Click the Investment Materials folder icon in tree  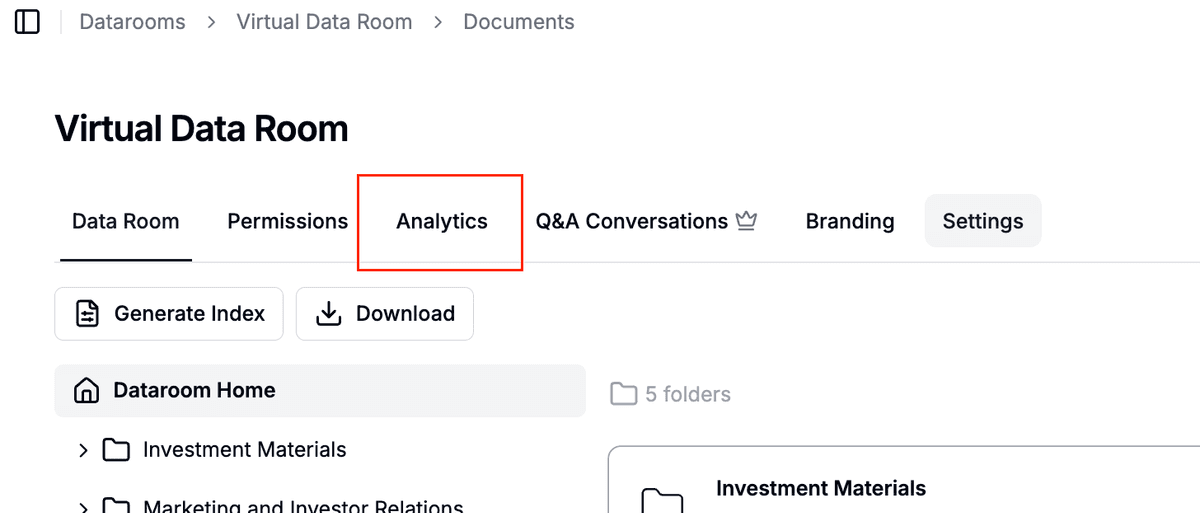point(117,450)
